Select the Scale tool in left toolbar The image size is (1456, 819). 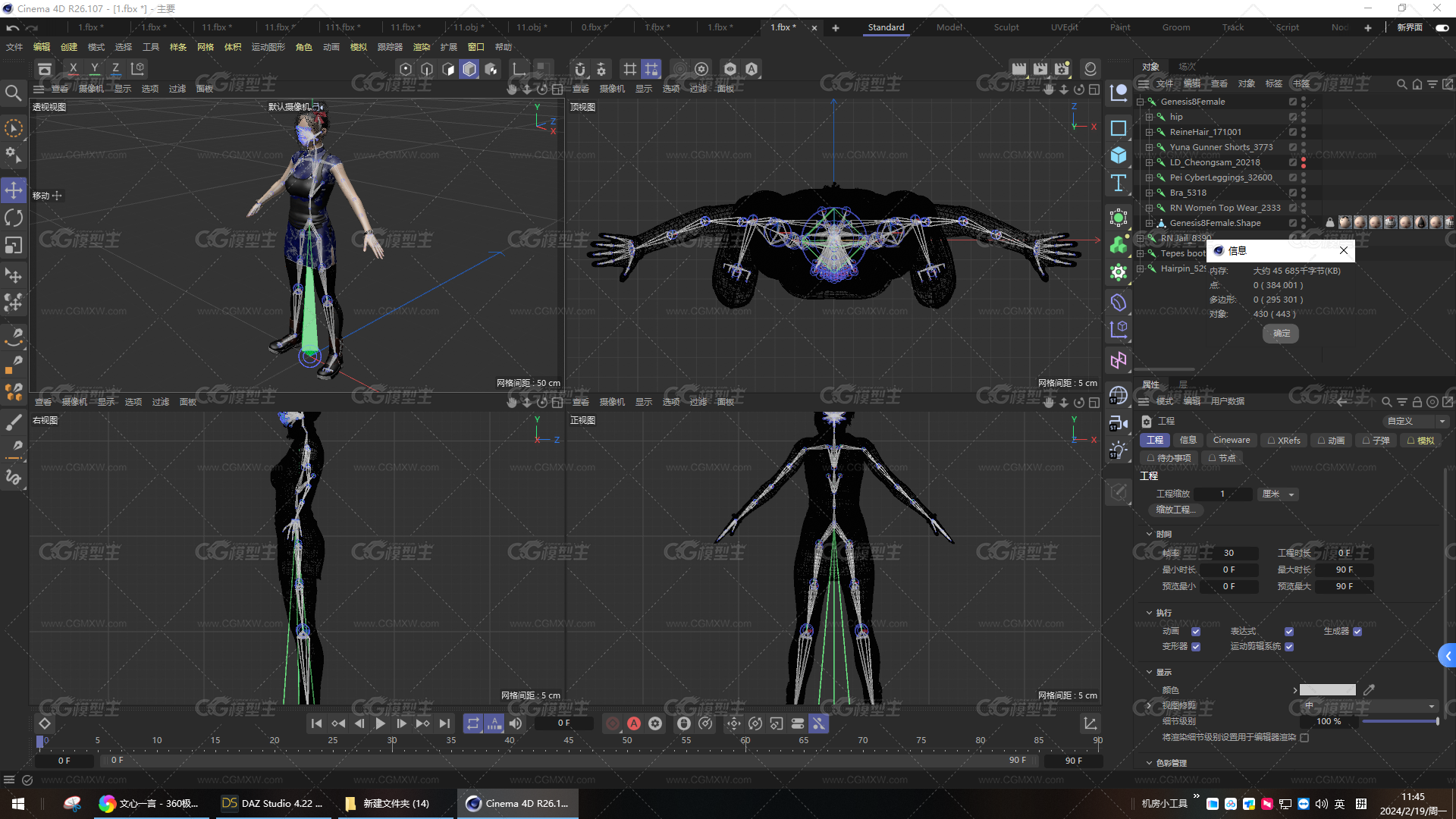(x=14, y=246)
